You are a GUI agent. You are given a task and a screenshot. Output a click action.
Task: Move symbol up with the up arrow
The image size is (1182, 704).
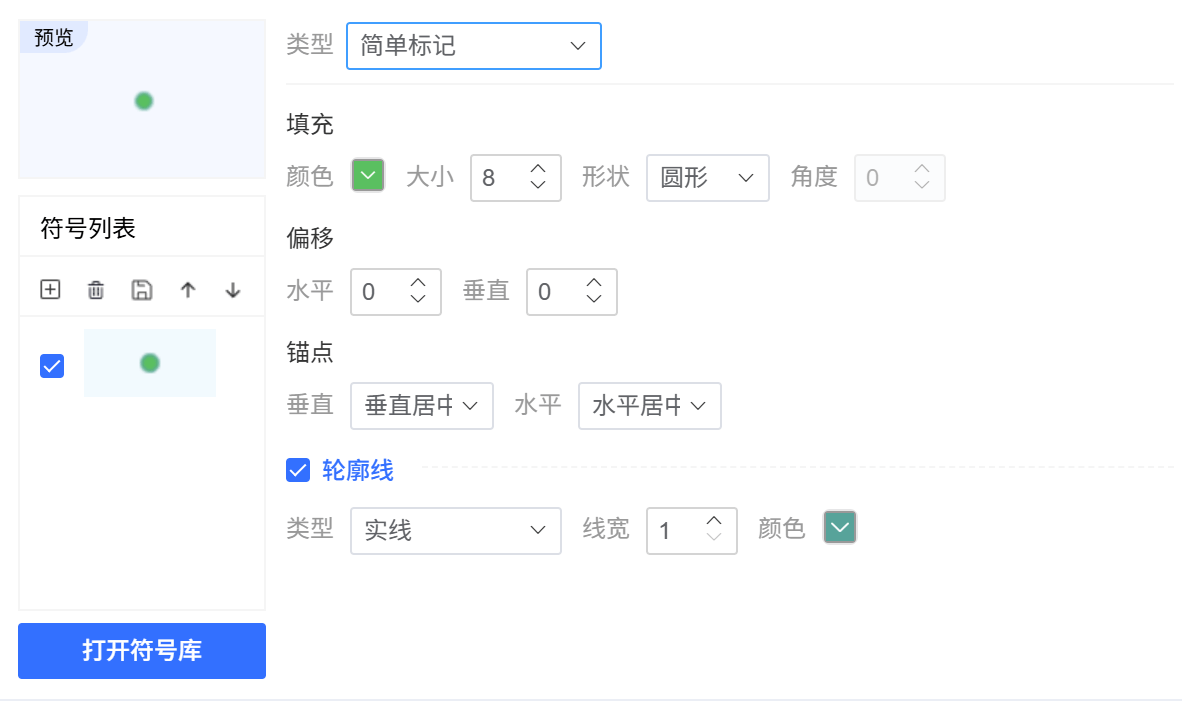pyautogui.click(x=188, y=290)
